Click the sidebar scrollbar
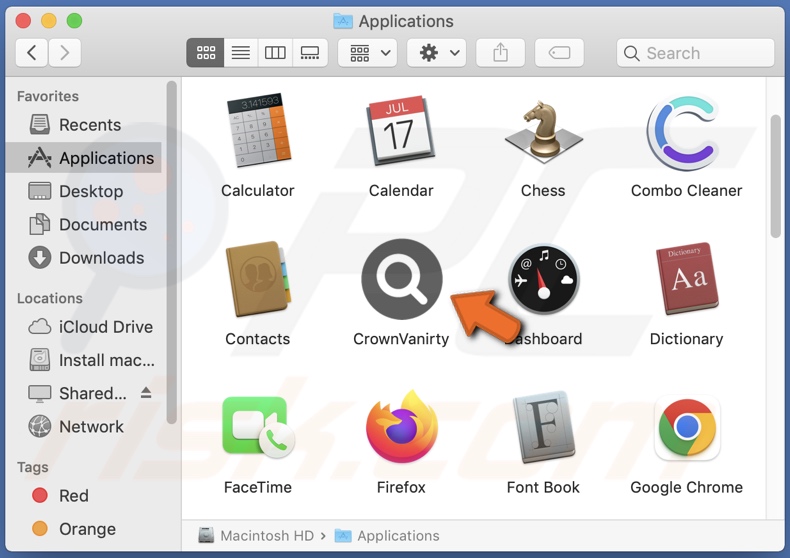This screenshot has height=558, width=790. [172, 252]
